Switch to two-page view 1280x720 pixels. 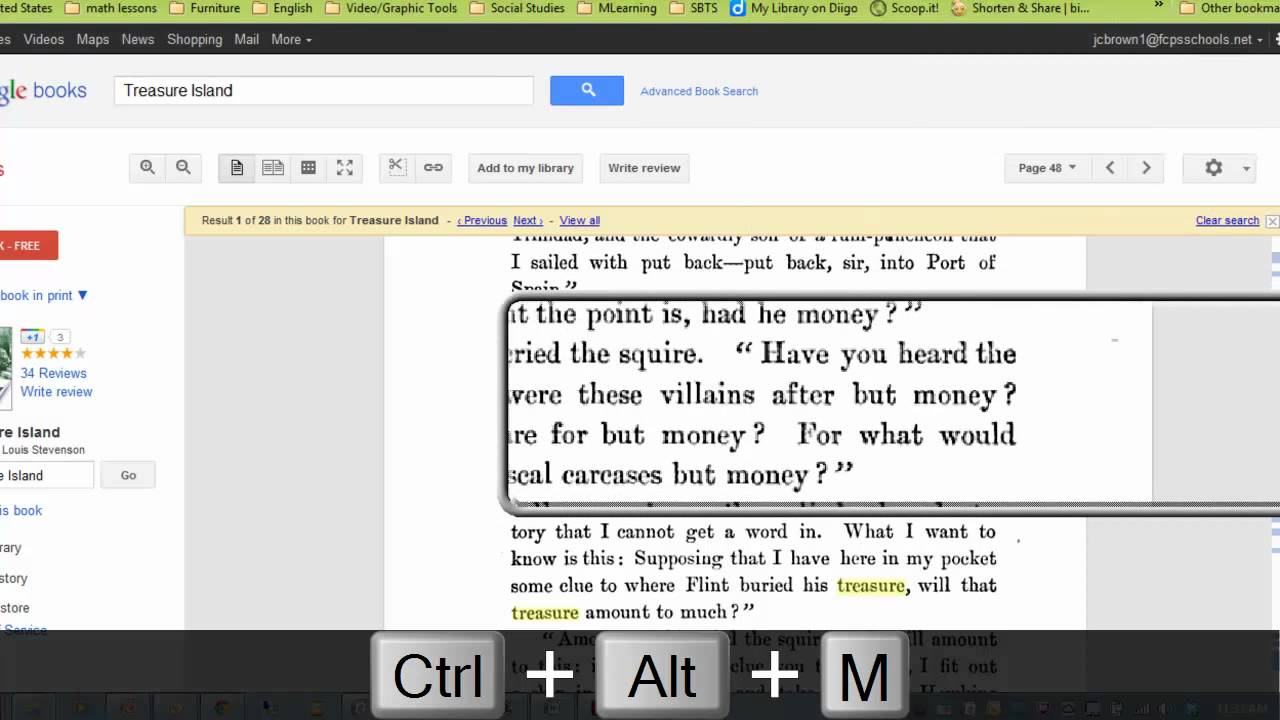tap(273, 168)
